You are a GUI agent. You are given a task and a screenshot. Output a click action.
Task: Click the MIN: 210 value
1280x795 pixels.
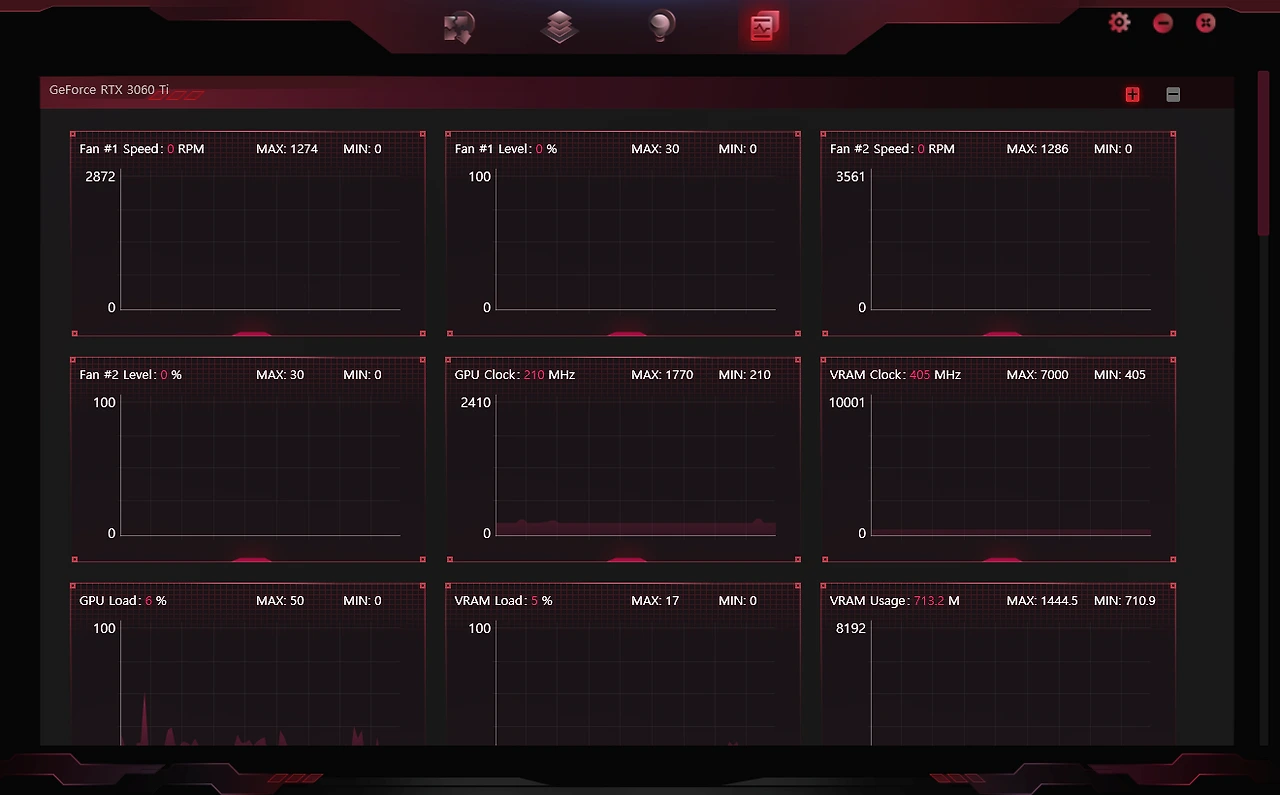[745, 375]
